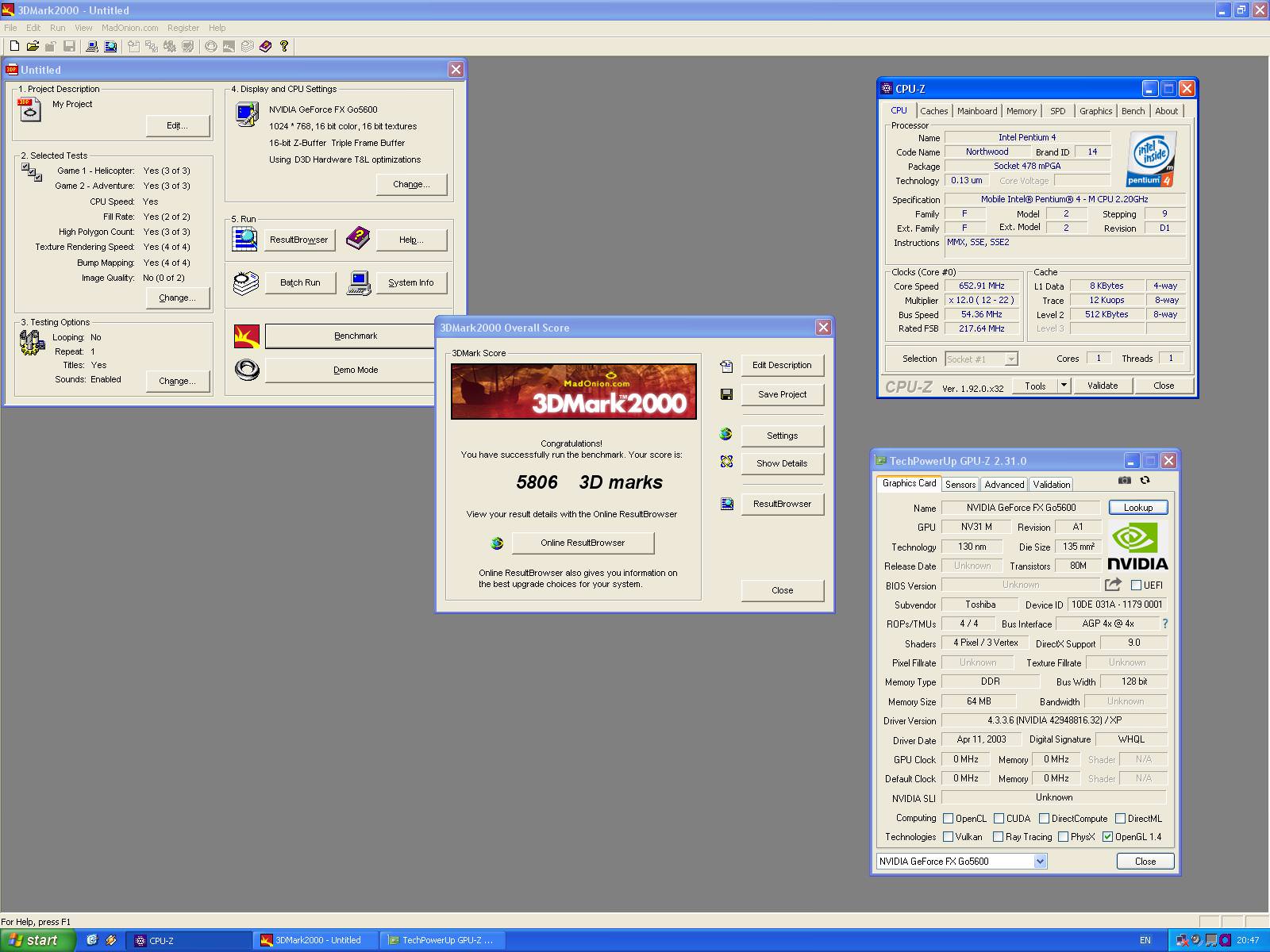Screen dimensions: 1270x952
Task: Click the New project toolbar icon
Action: pos(14,46)
